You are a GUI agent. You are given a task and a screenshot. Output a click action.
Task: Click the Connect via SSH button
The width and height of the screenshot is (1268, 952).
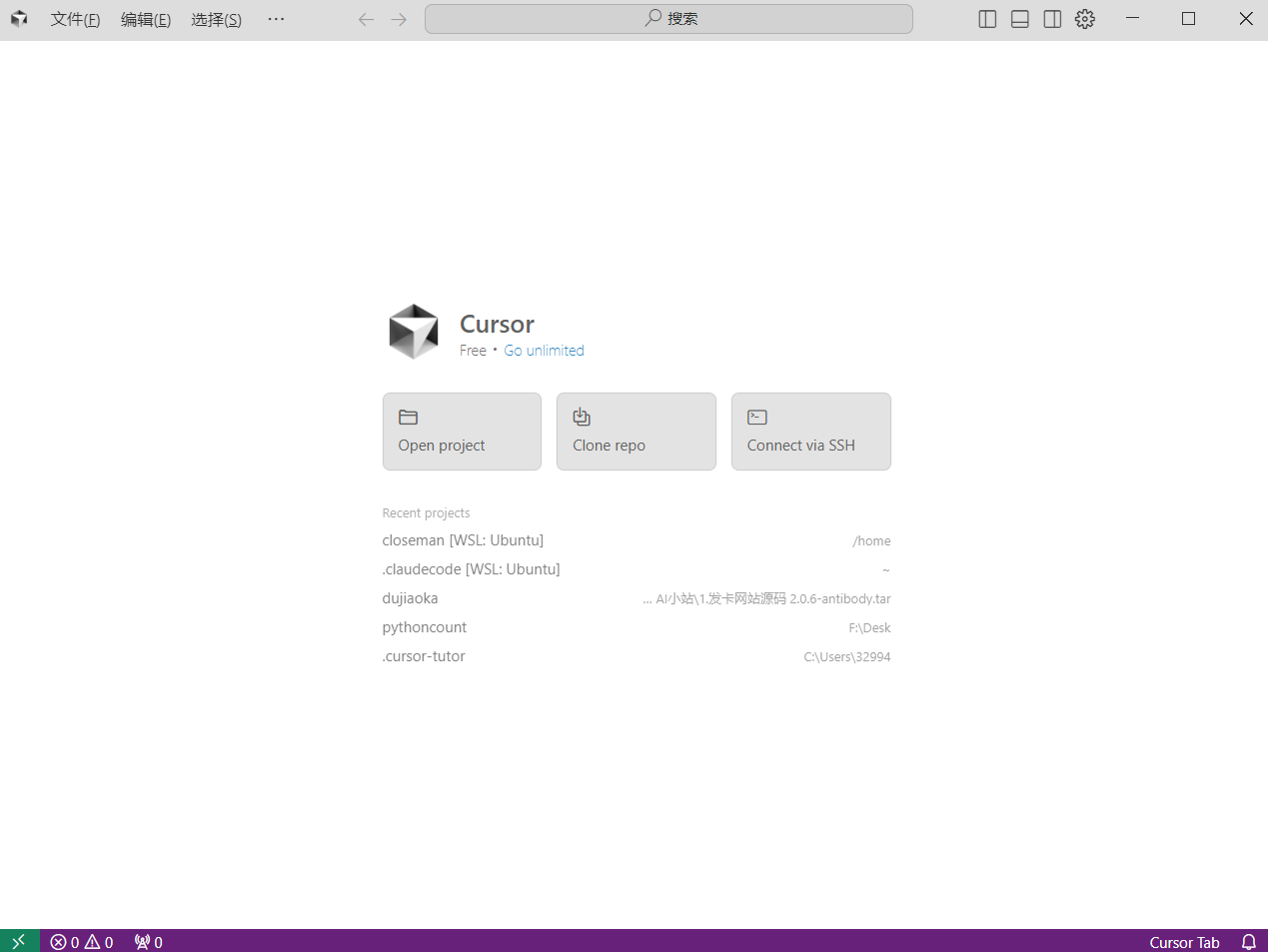(811, 432)
